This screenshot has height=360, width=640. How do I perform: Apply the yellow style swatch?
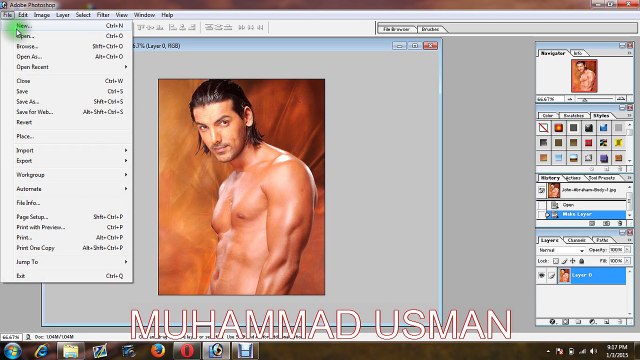click(x=618, y=142)
